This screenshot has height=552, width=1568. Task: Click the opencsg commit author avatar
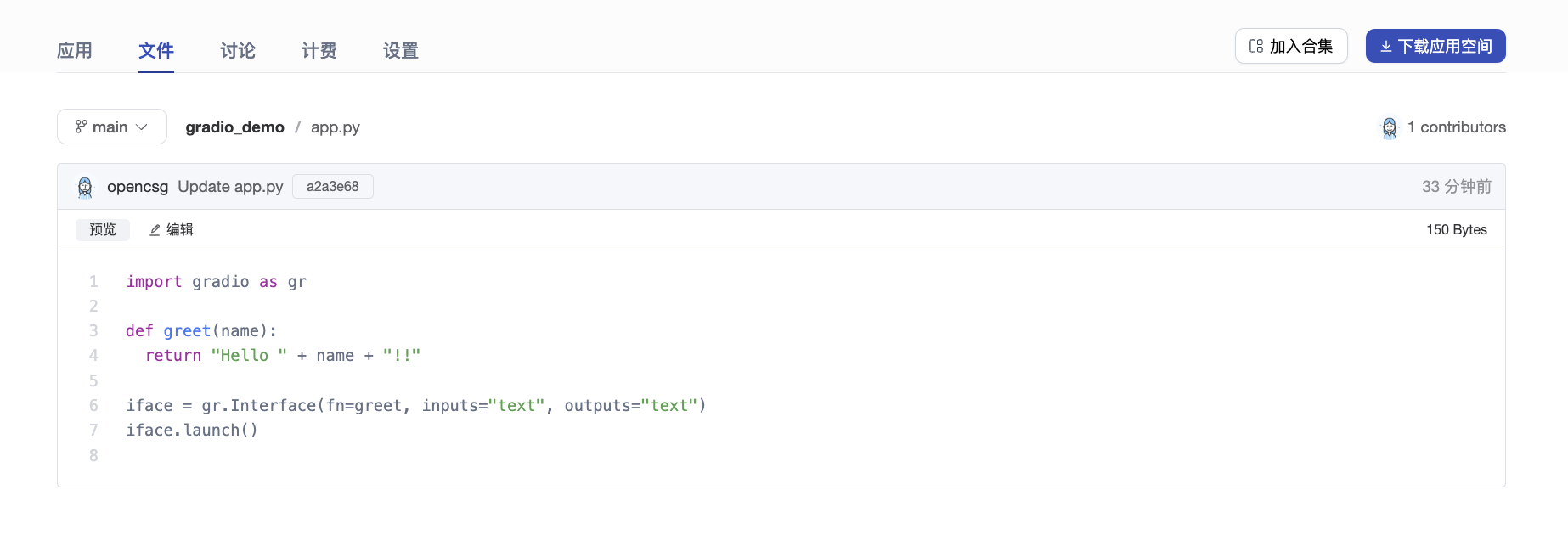click(x=85, y=187)
